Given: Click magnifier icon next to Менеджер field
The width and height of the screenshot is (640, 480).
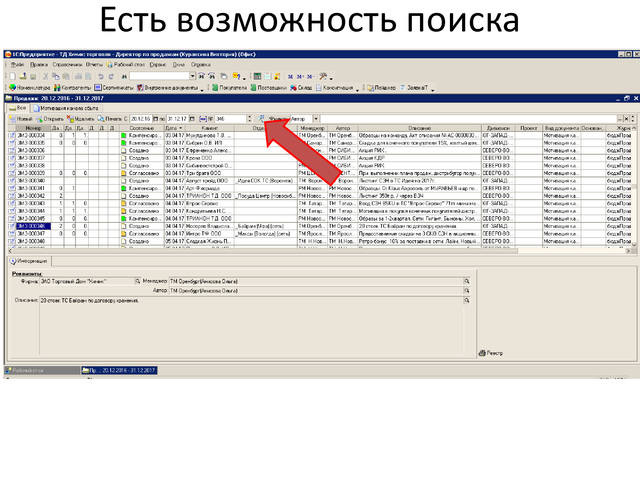Looking at the screenshot, I should pos(467,281).
